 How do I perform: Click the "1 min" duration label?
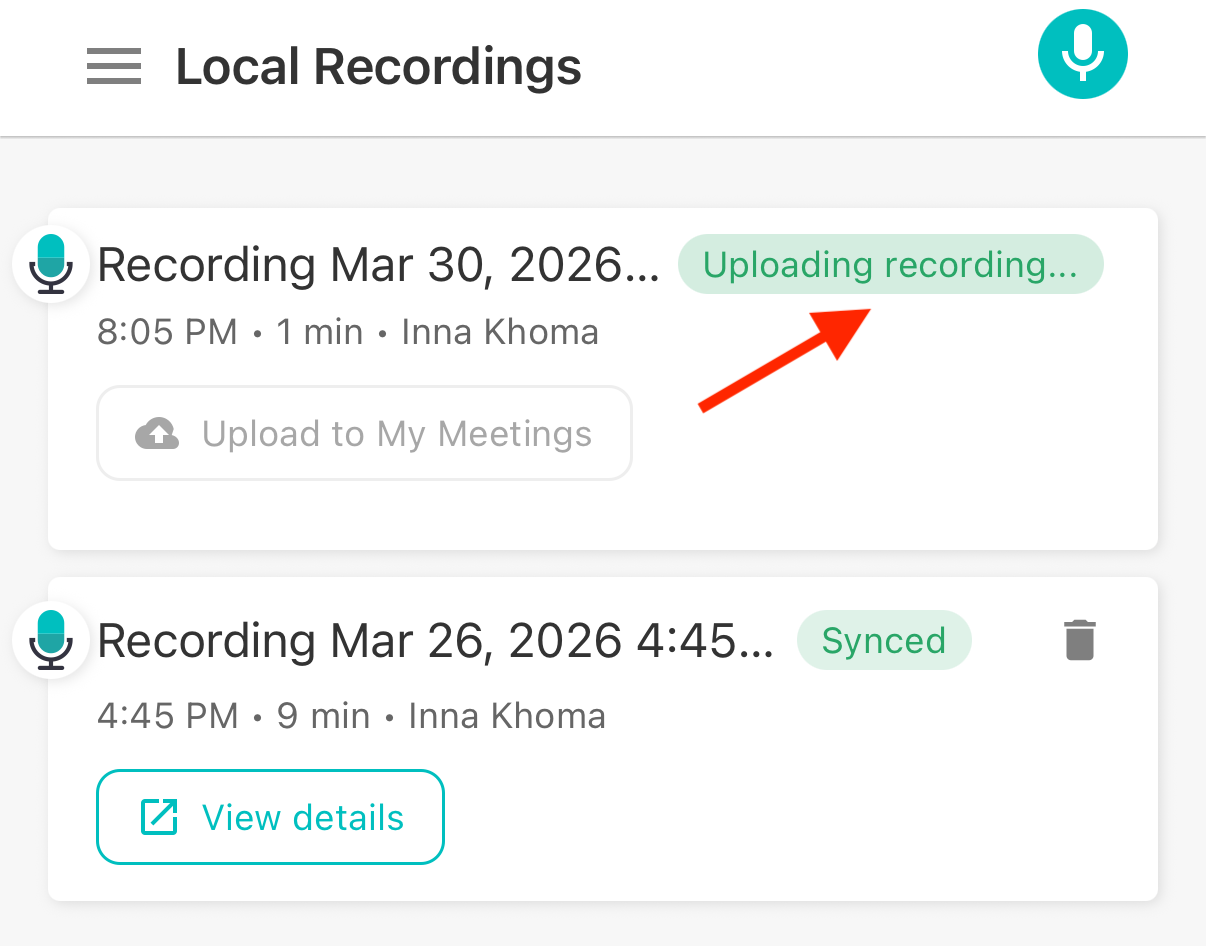tap(319, 332)
